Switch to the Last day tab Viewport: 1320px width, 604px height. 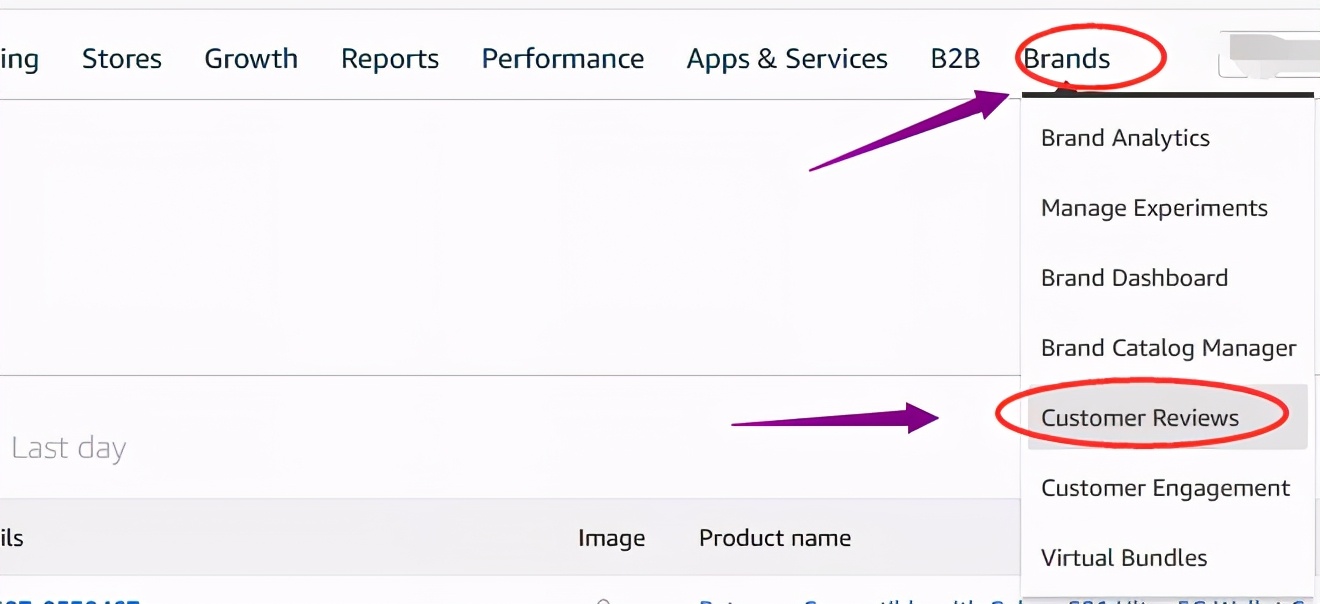click(68, 448)
